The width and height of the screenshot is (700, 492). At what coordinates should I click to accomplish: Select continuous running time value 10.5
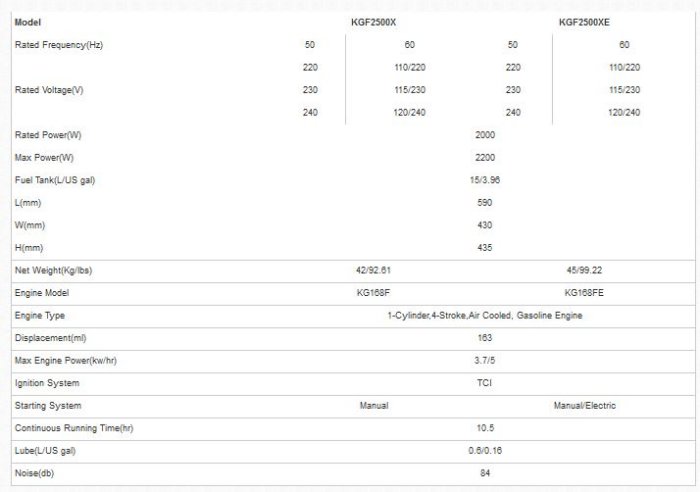[485, 428]
